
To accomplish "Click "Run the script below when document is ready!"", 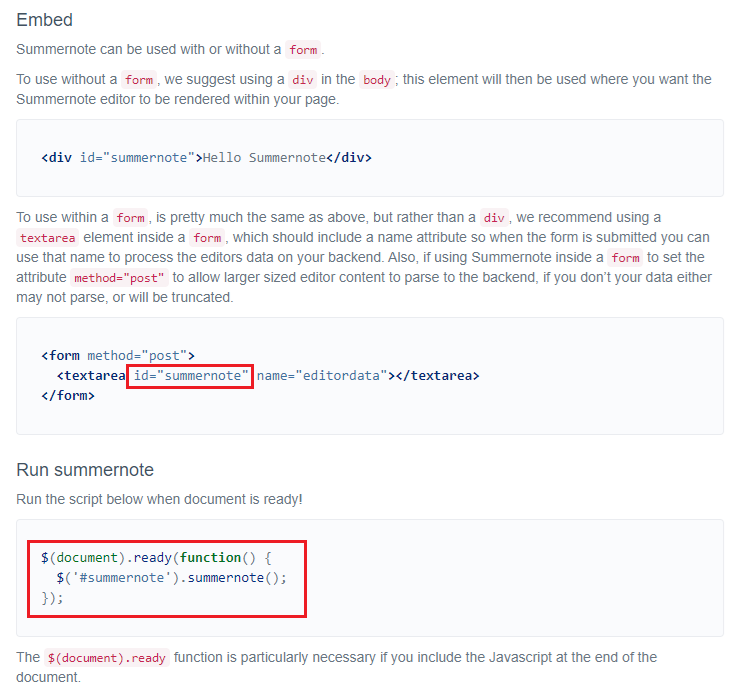I will point(159,500).
